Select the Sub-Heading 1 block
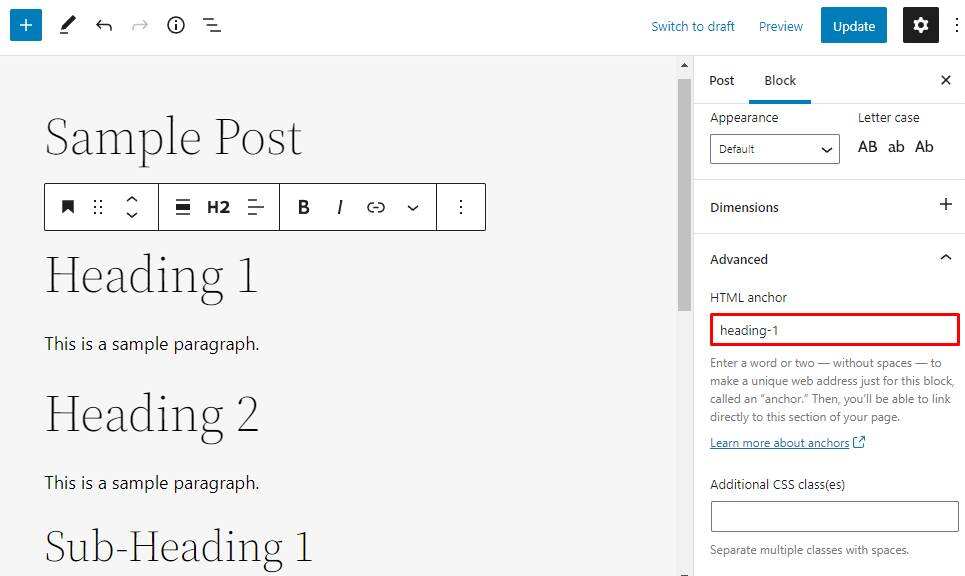This screenshot has width=965, height=576. click(x=178, y=546)
